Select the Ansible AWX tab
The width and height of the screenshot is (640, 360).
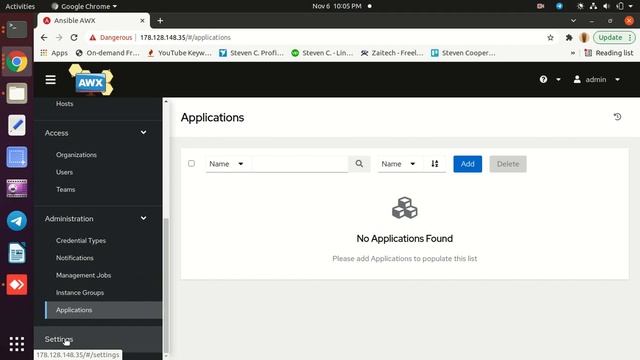(x=93, y=20)
